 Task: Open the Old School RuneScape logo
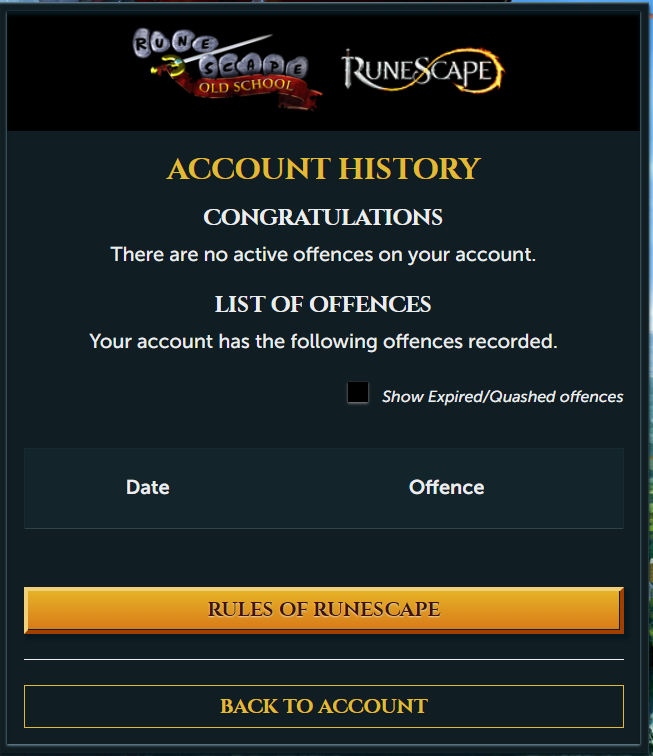pyautogui.click(x=227, y=69)
